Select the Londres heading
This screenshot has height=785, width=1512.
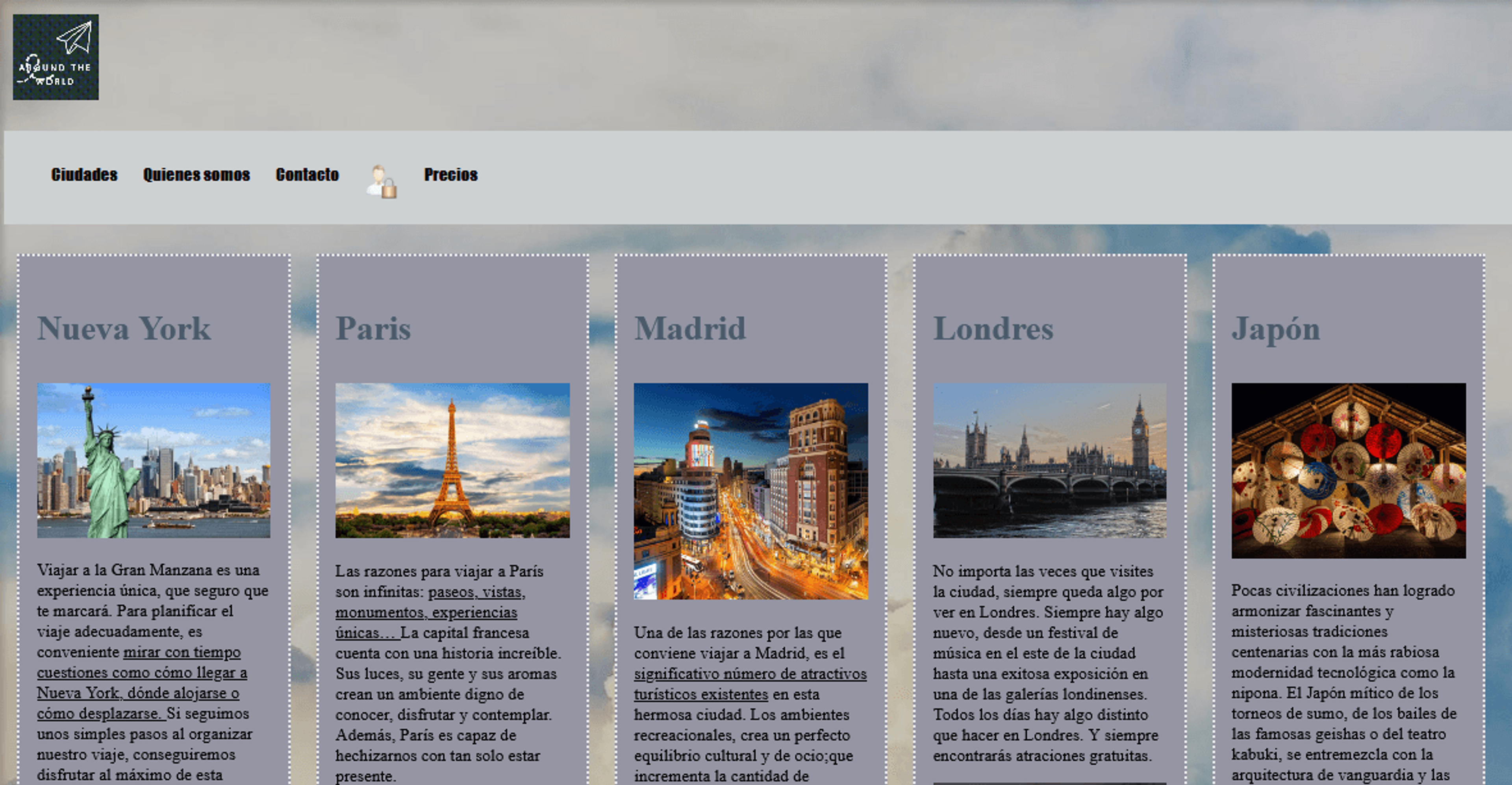click(x=993, y=328)
